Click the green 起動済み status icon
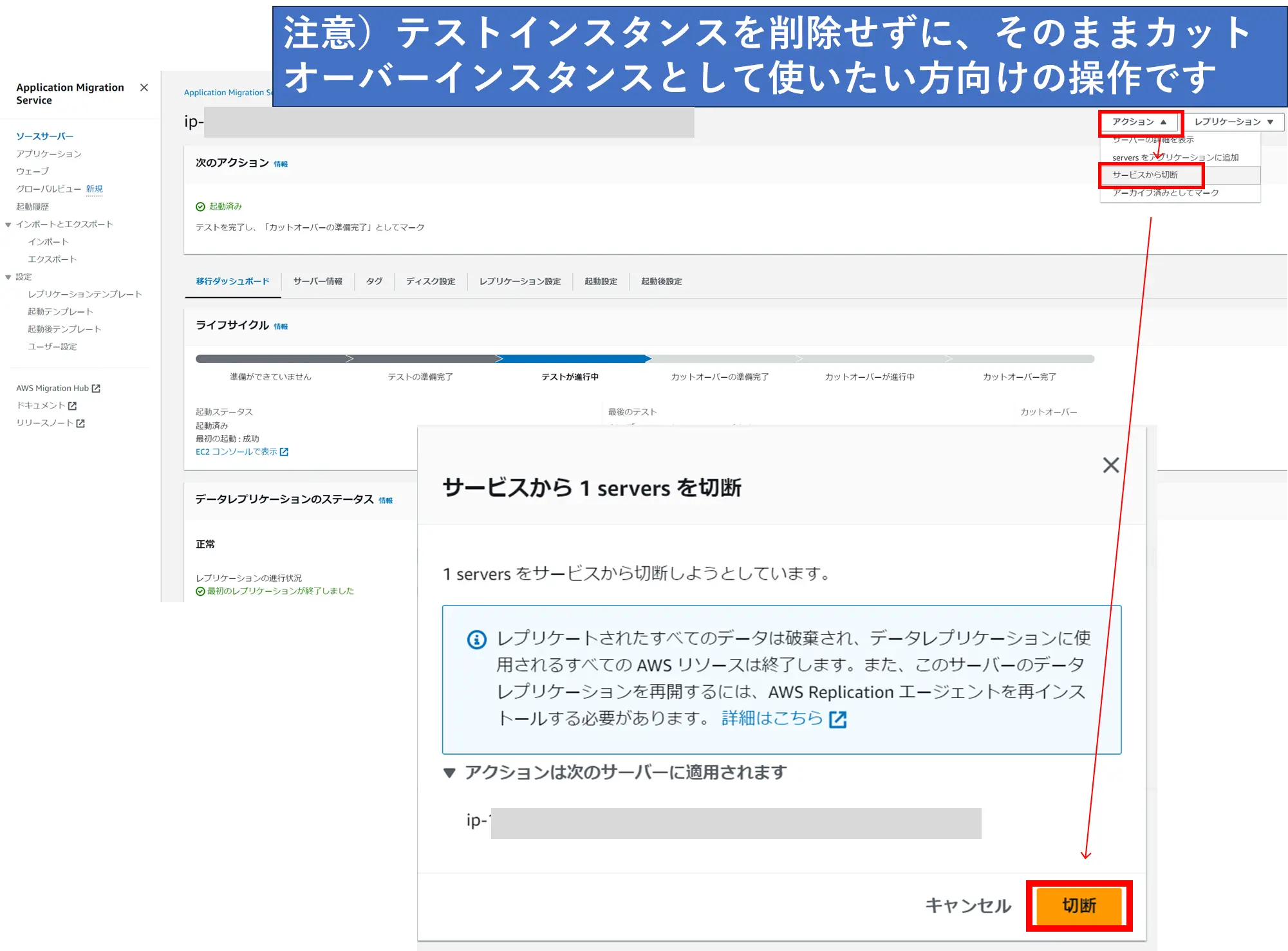The height and width of the screenshot is (951, 1288). pos(200,207)
